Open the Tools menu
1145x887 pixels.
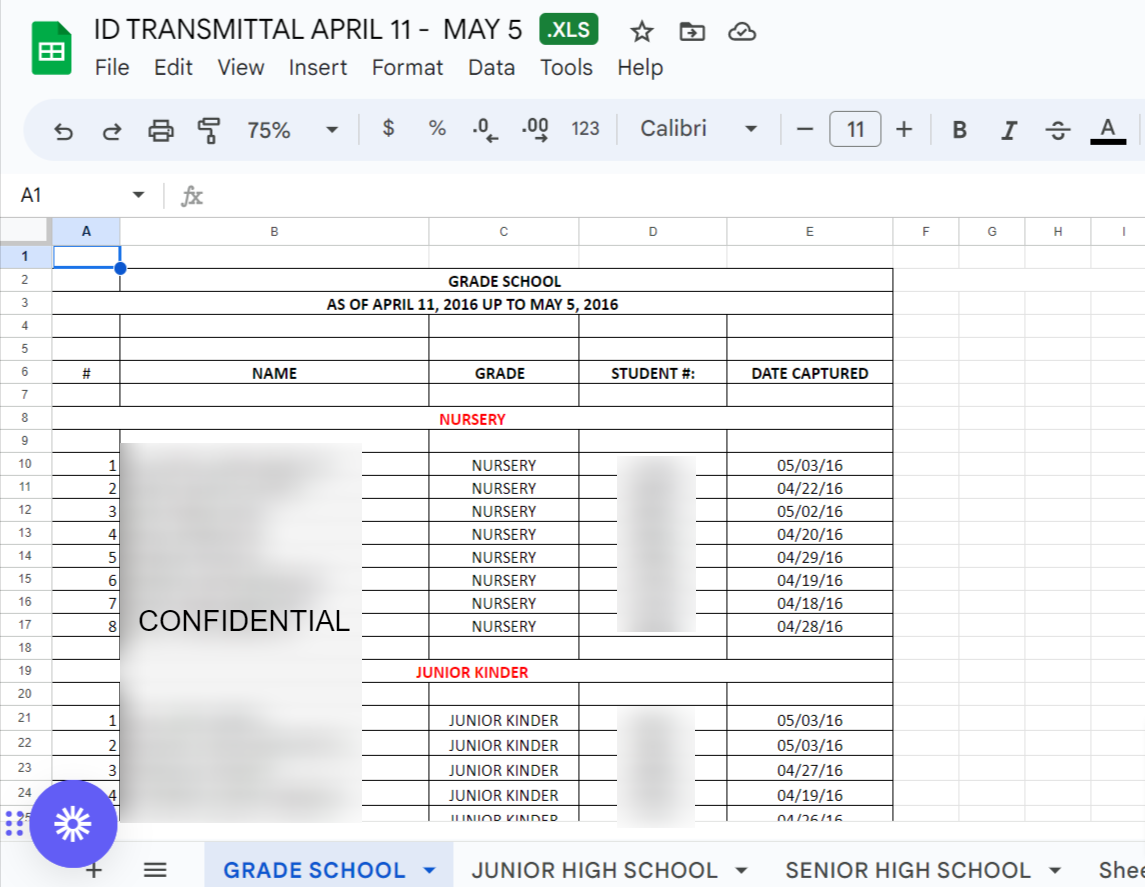point(566,67)
